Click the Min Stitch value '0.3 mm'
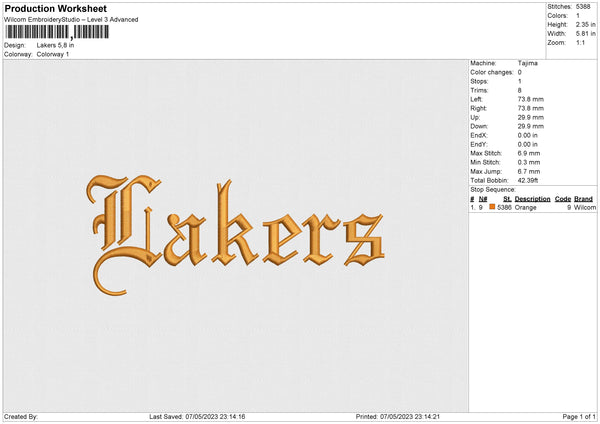 coord(529,162)
